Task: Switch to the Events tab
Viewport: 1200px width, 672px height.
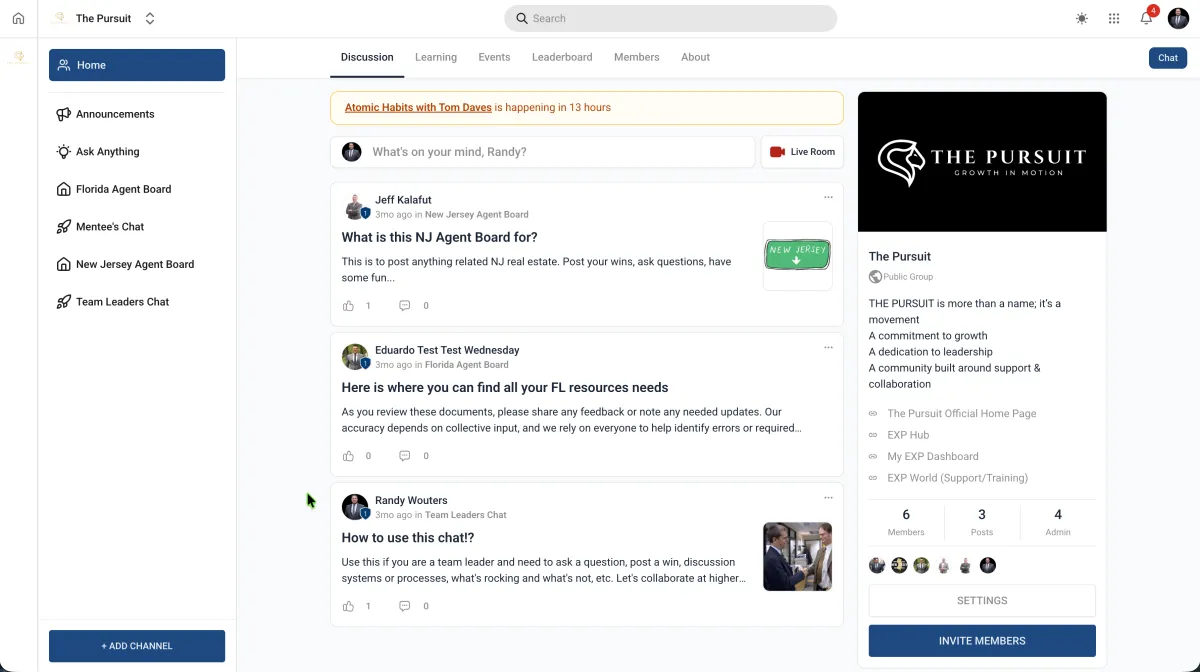Action: [x=494, y=57]
